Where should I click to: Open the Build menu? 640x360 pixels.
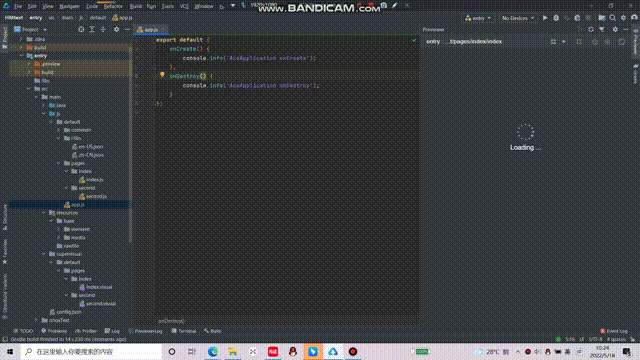[x=136, y=6]
